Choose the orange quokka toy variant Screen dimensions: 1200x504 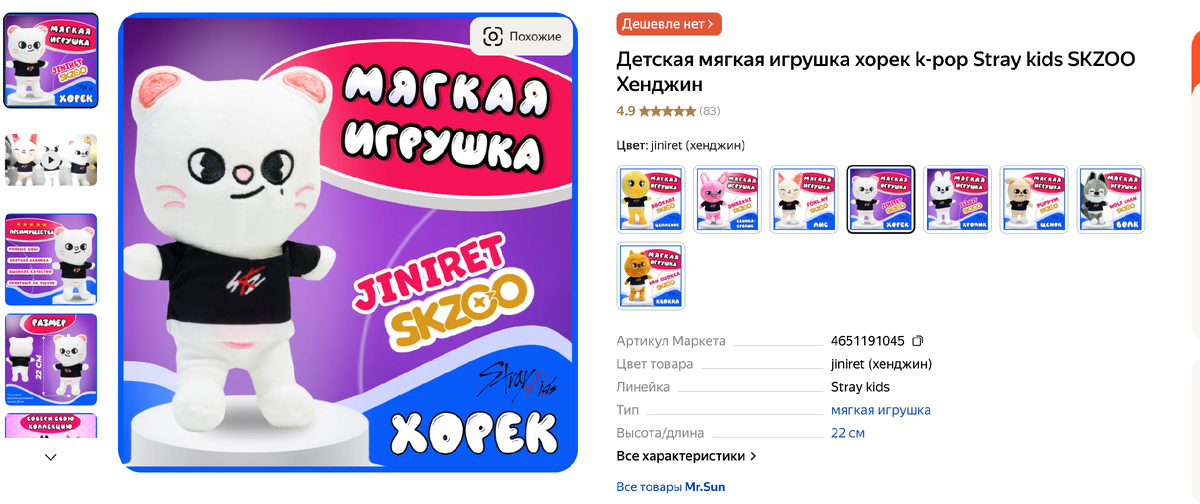click(651, 275)
